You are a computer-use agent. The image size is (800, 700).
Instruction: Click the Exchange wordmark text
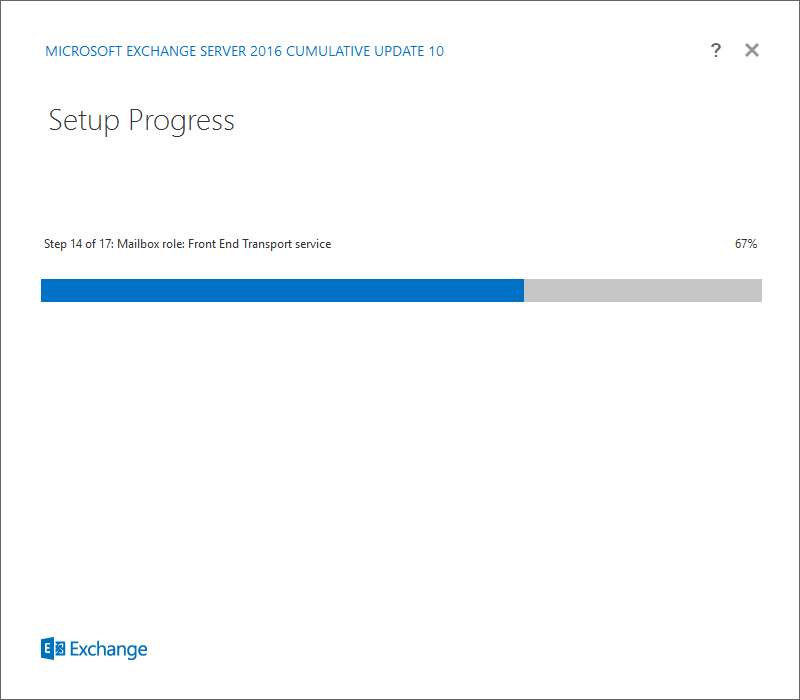108,649
